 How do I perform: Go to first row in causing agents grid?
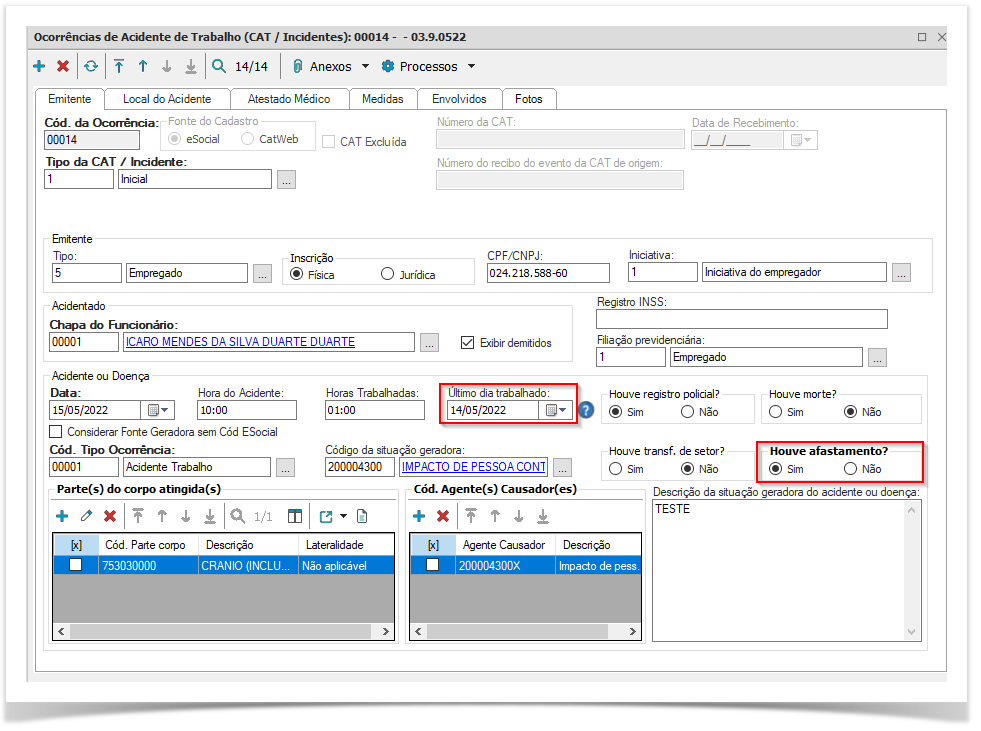(471, 516)
